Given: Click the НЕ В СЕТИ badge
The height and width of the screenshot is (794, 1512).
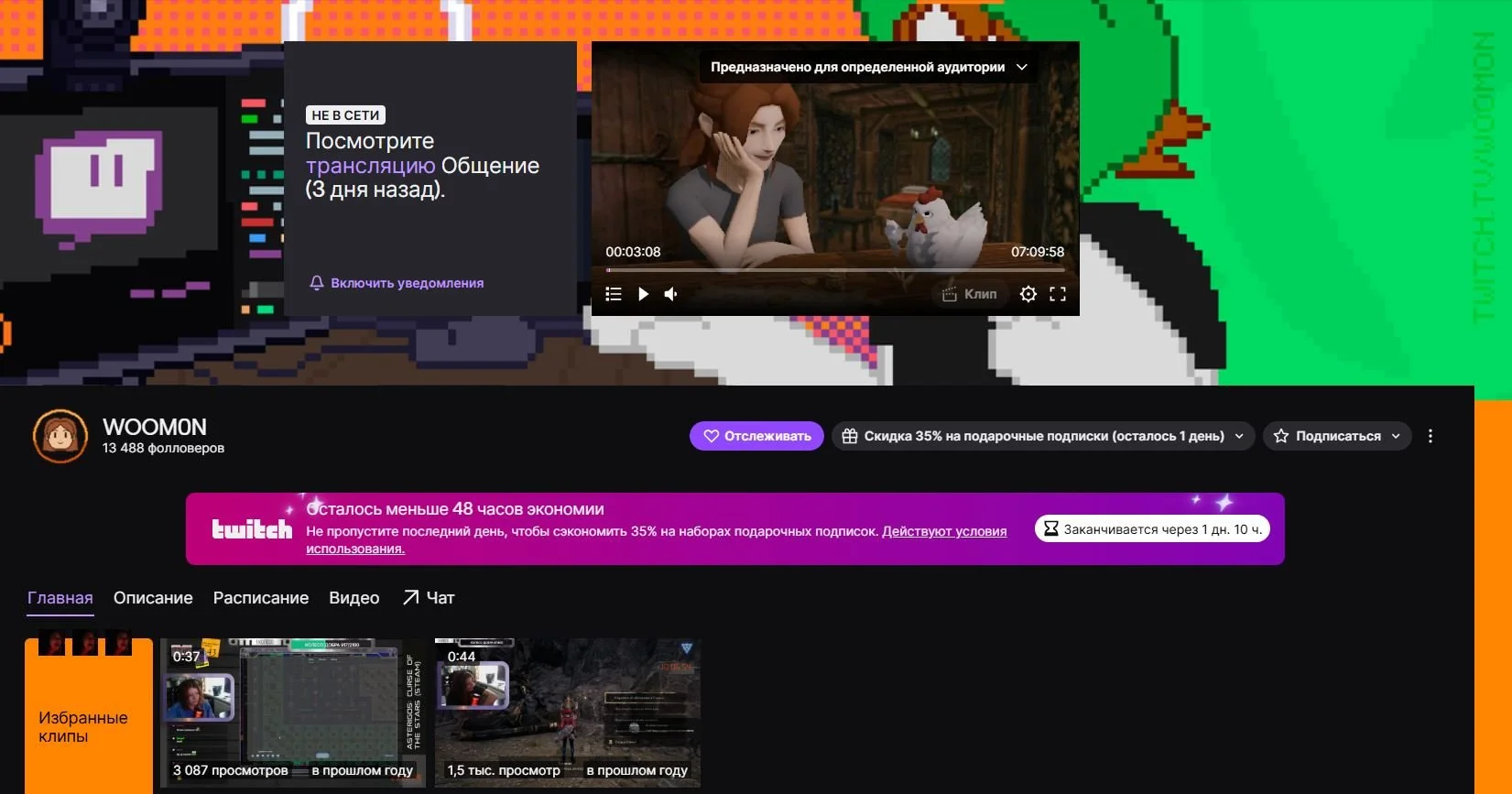Looking at the screenshot, I should 345,115.
